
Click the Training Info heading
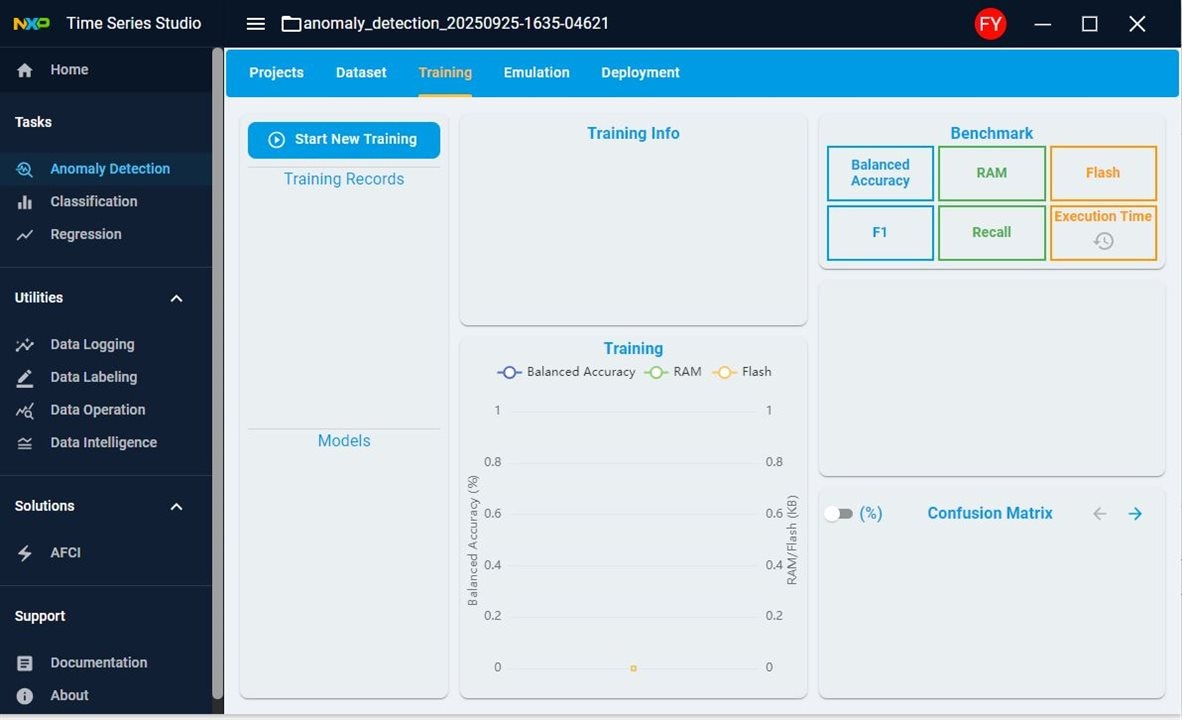(633, 133)
